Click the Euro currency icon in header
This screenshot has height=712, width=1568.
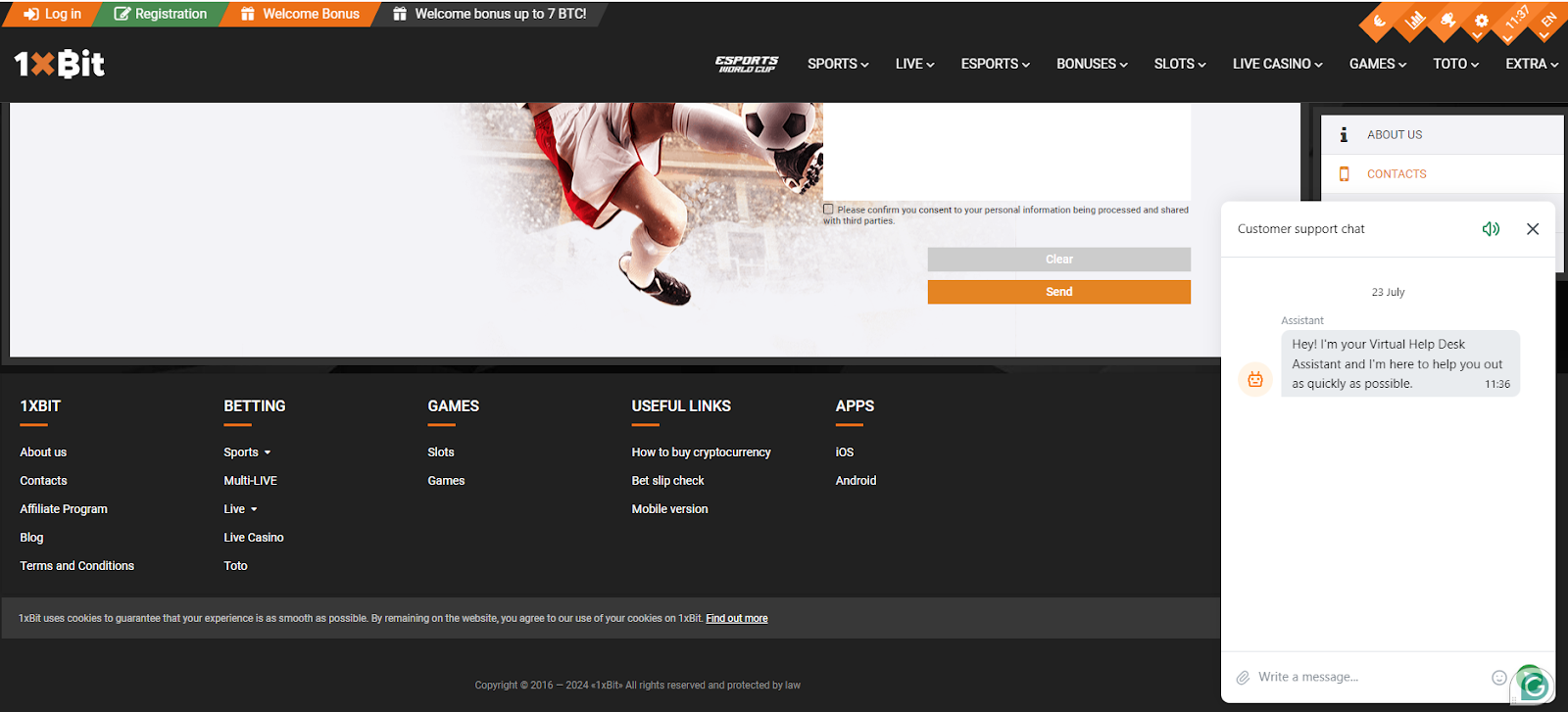[1380, 22]
